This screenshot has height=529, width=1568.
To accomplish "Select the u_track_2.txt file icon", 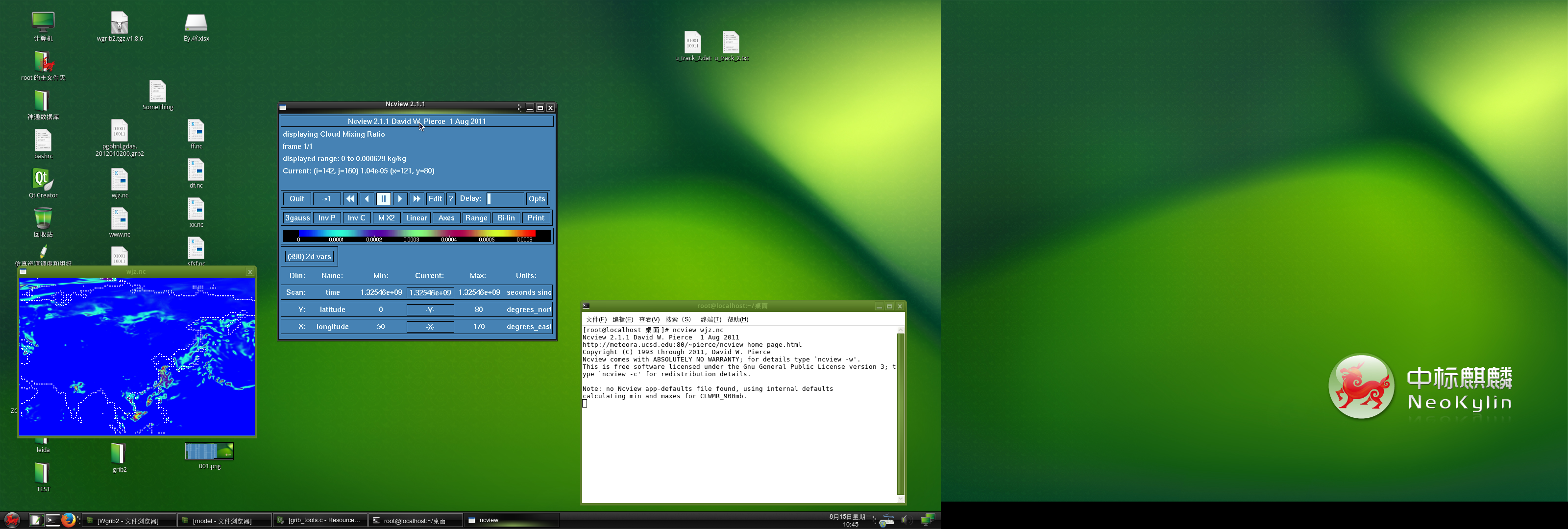I will point(731,46).
